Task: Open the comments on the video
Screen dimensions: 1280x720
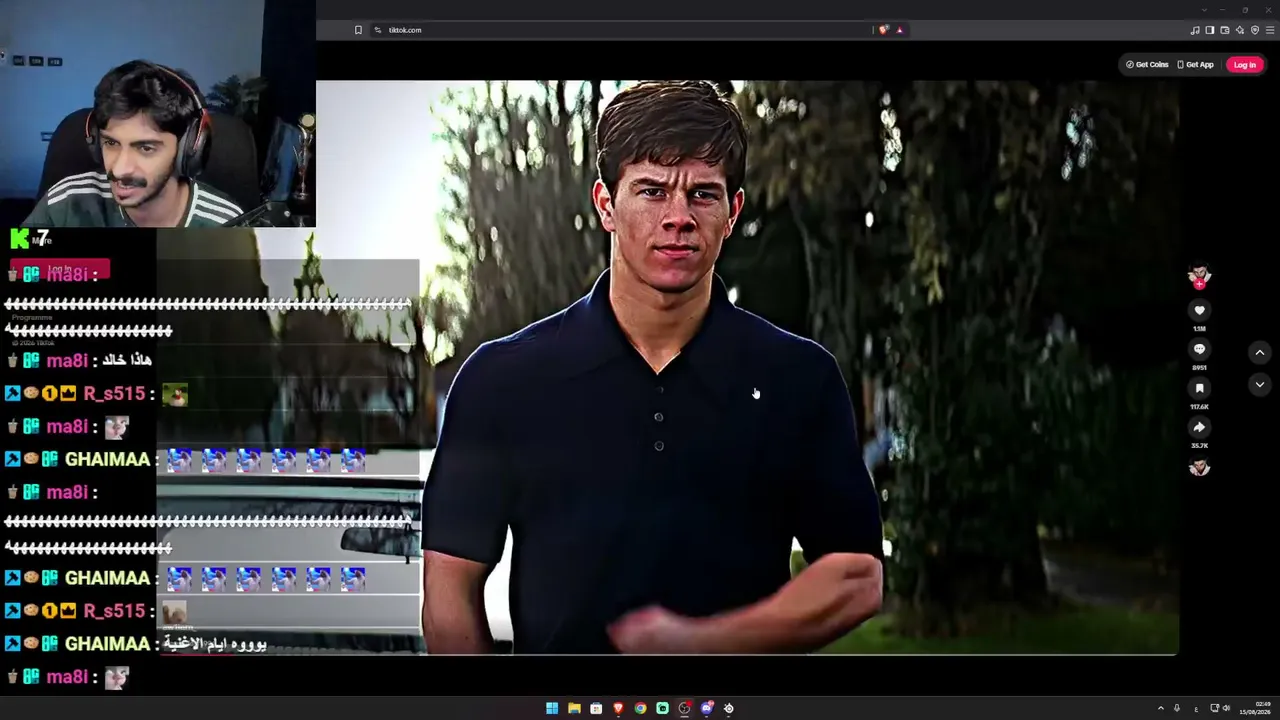Action: [1199, 349]
